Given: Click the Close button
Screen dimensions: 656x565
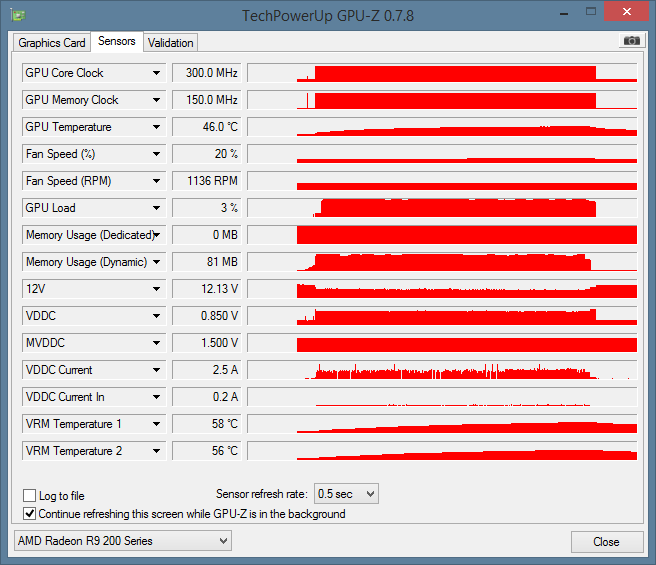Looking at the screenshot, I should (607, 542).
